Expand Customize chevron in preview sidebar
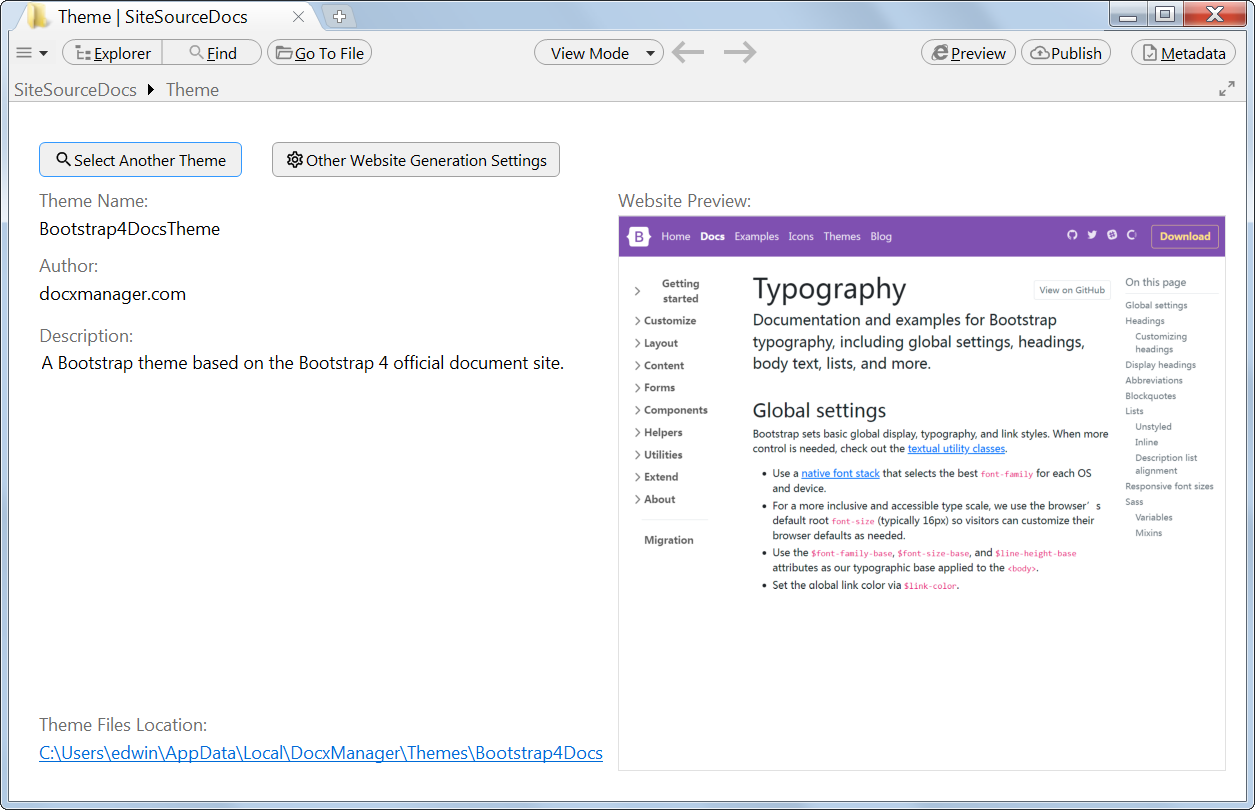Image resolution: width=1255 pixels, height=810 pixels. (638, 321)
